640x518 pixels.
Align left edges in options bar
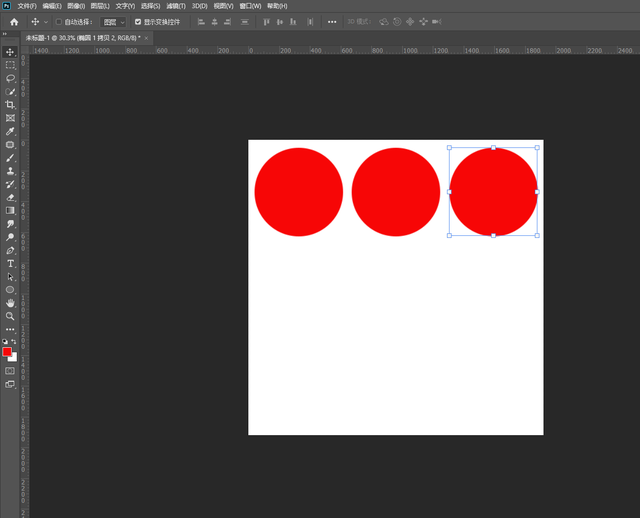point(201,22)
